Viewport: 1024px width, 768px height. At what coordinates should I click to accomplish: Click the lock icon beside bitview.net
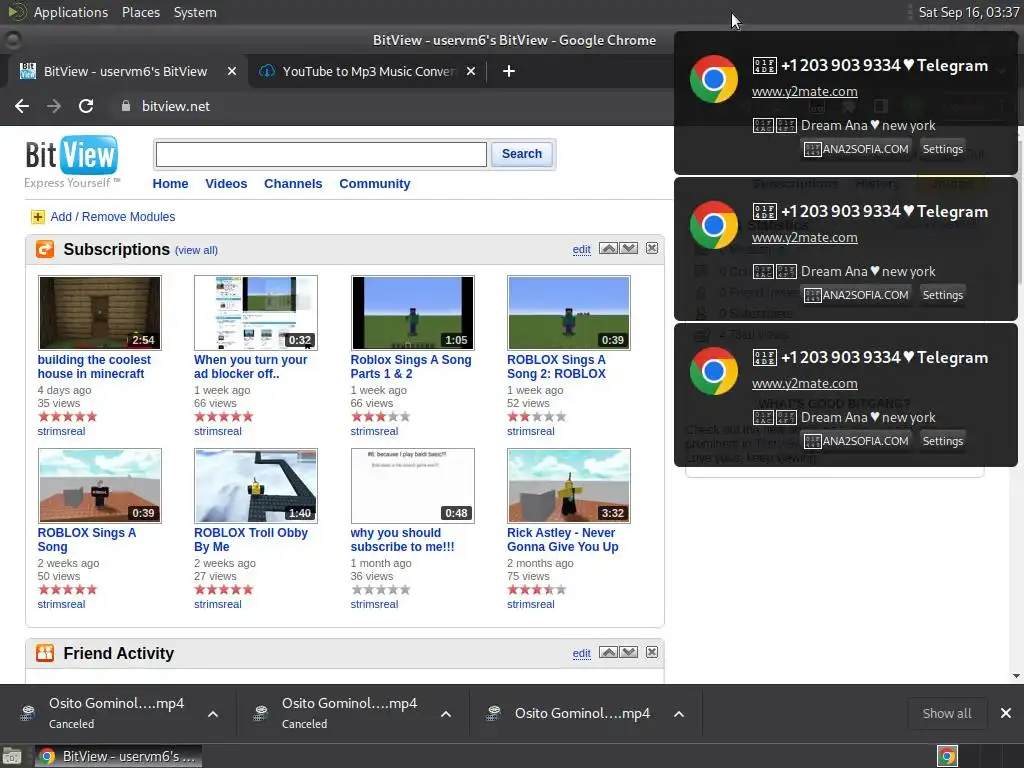[126, 106]
